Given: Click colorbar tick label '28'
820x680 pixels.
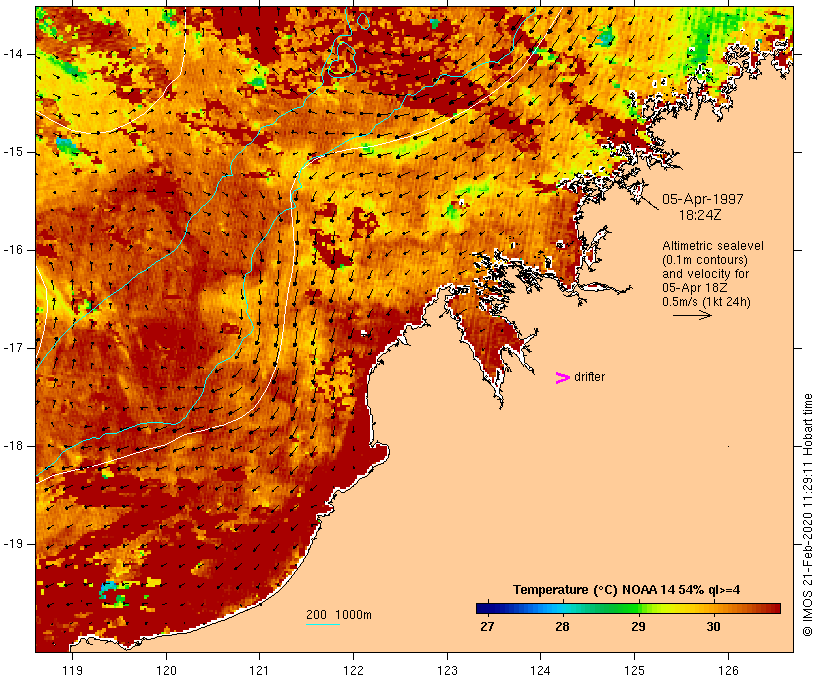Looking at the screenshot, I should point(562,627).
